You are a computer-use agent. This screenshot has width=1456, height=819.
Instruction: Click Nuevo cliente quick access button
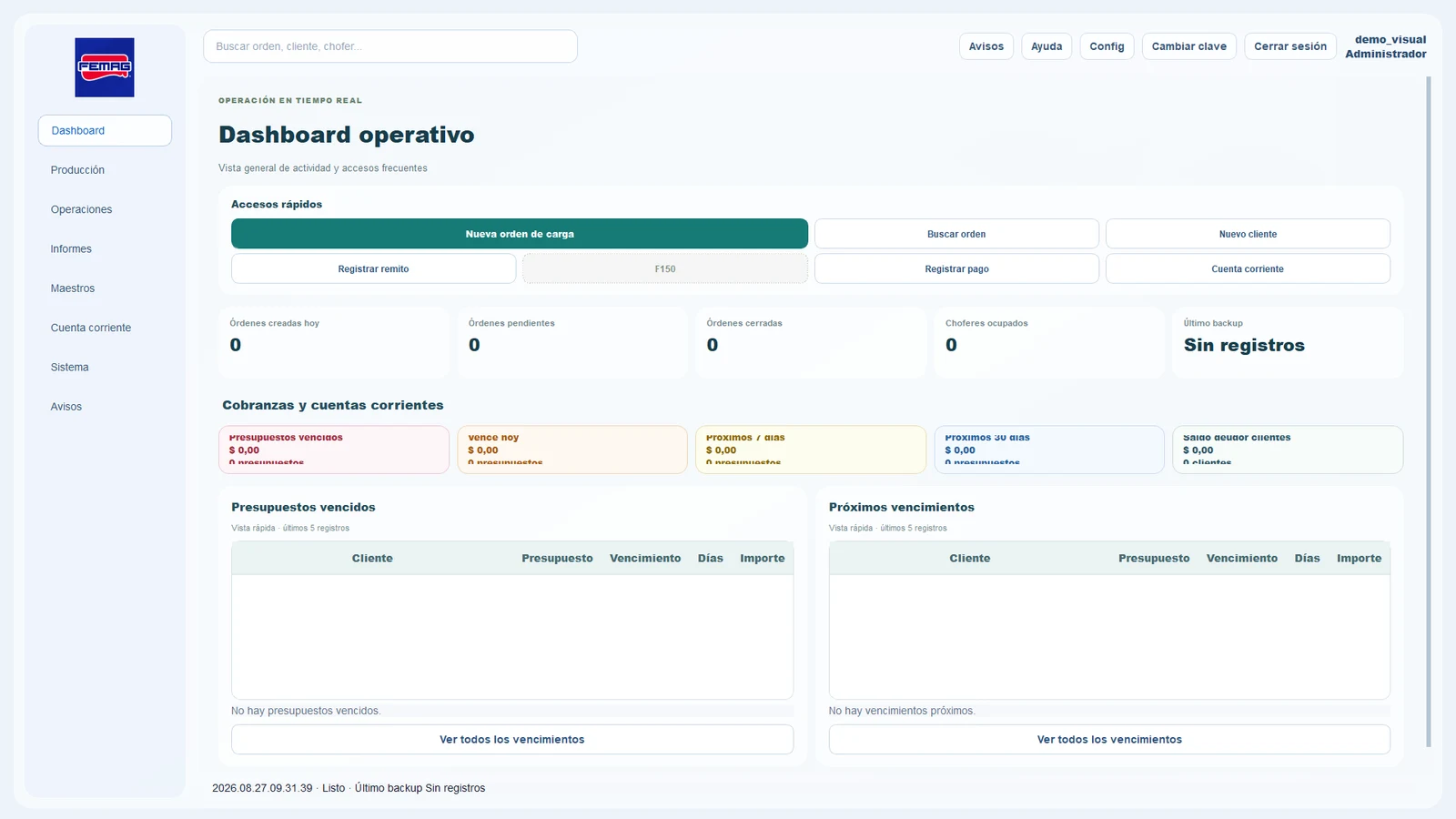coord(1248,234)
